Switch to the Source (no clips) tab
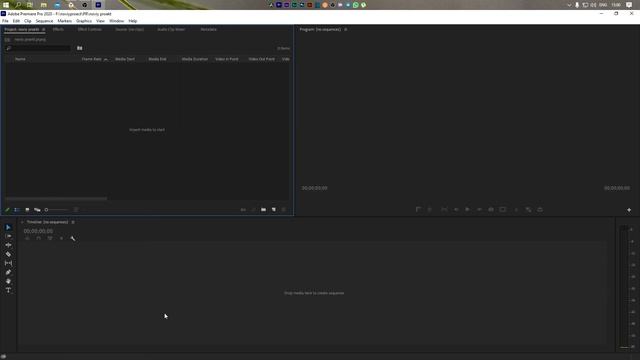The height and width of the screenshot is (360, 640). pos(129,29)
